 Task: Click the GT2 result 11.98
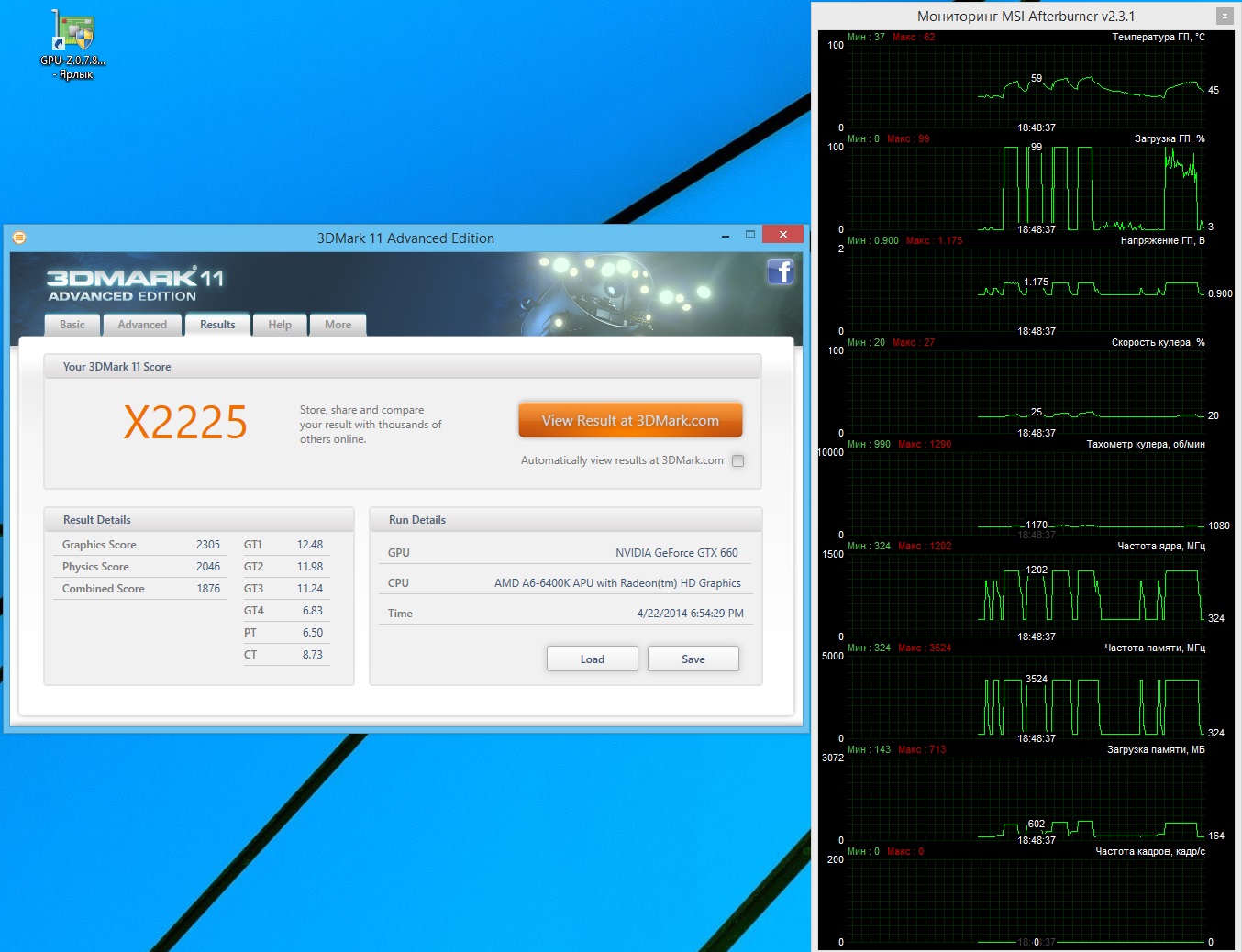coord(310,567)
